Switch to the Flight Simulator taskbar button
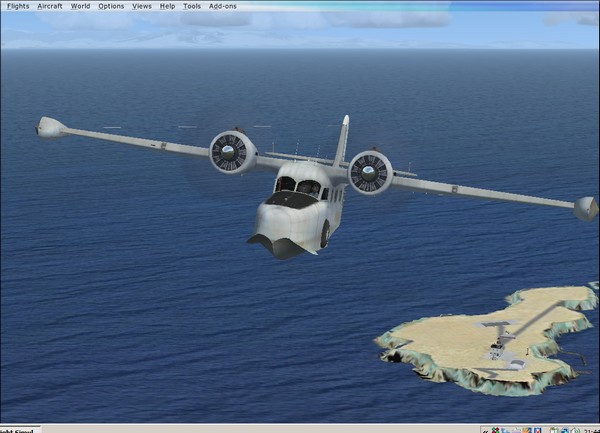 click(19, 430)
